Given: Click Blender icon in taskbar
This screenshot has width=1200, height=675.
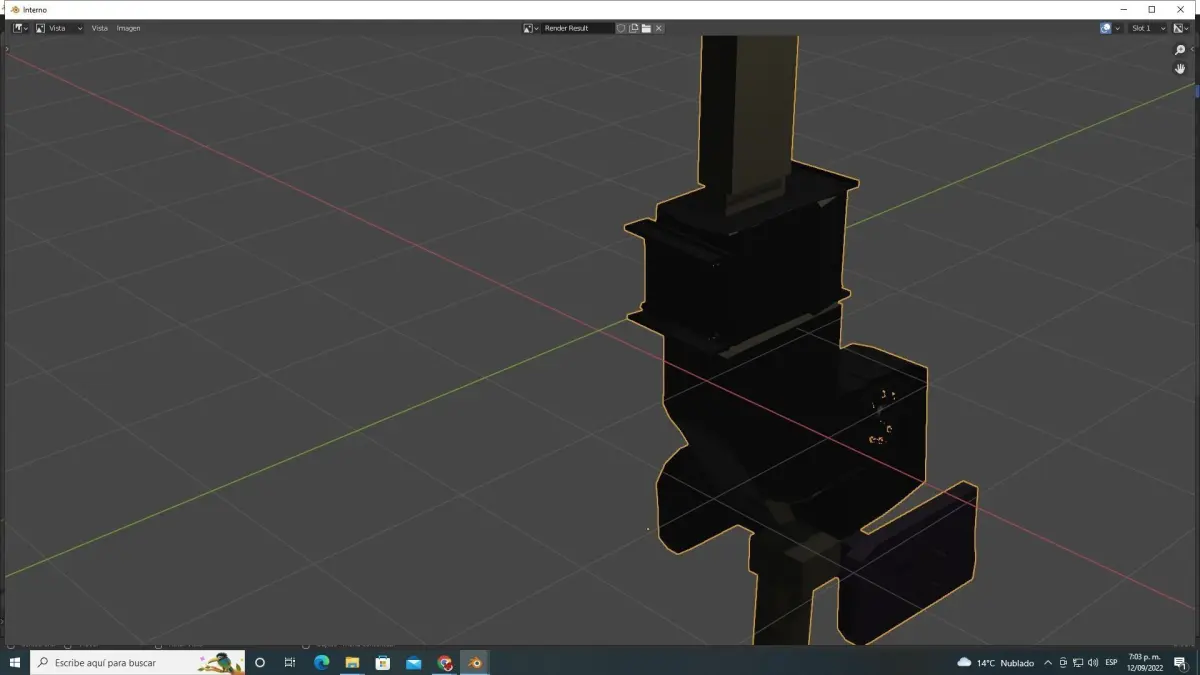Looking at the screenshot, I should (476, 662).
